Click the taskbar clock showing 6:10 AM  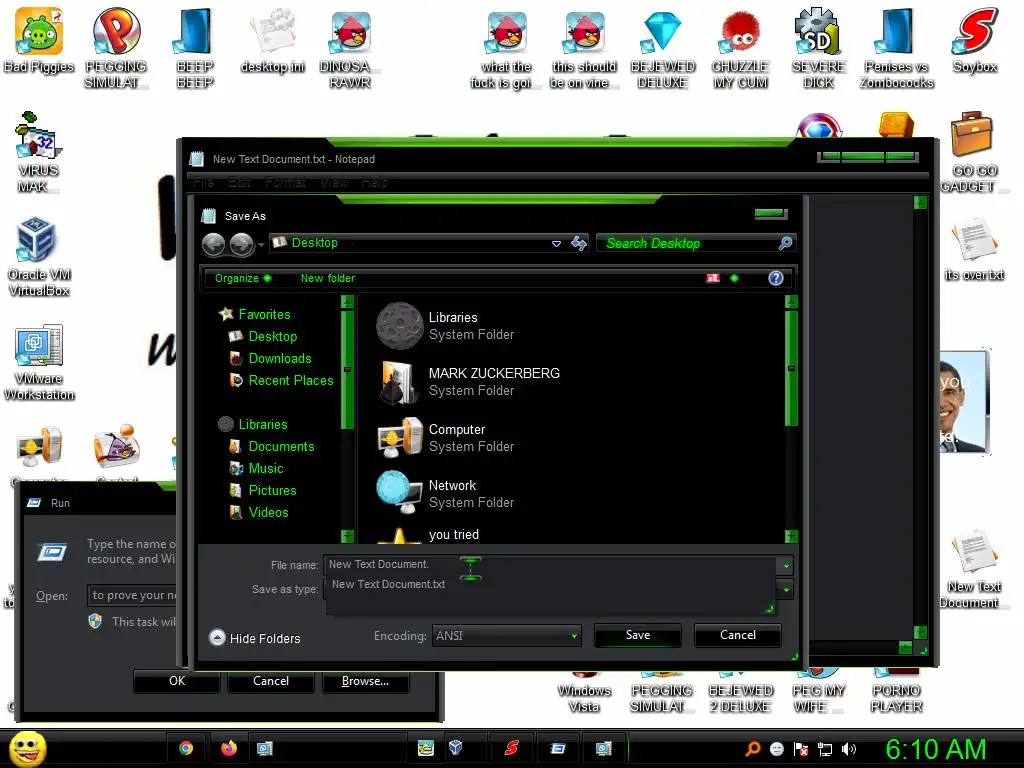(935, 749)
